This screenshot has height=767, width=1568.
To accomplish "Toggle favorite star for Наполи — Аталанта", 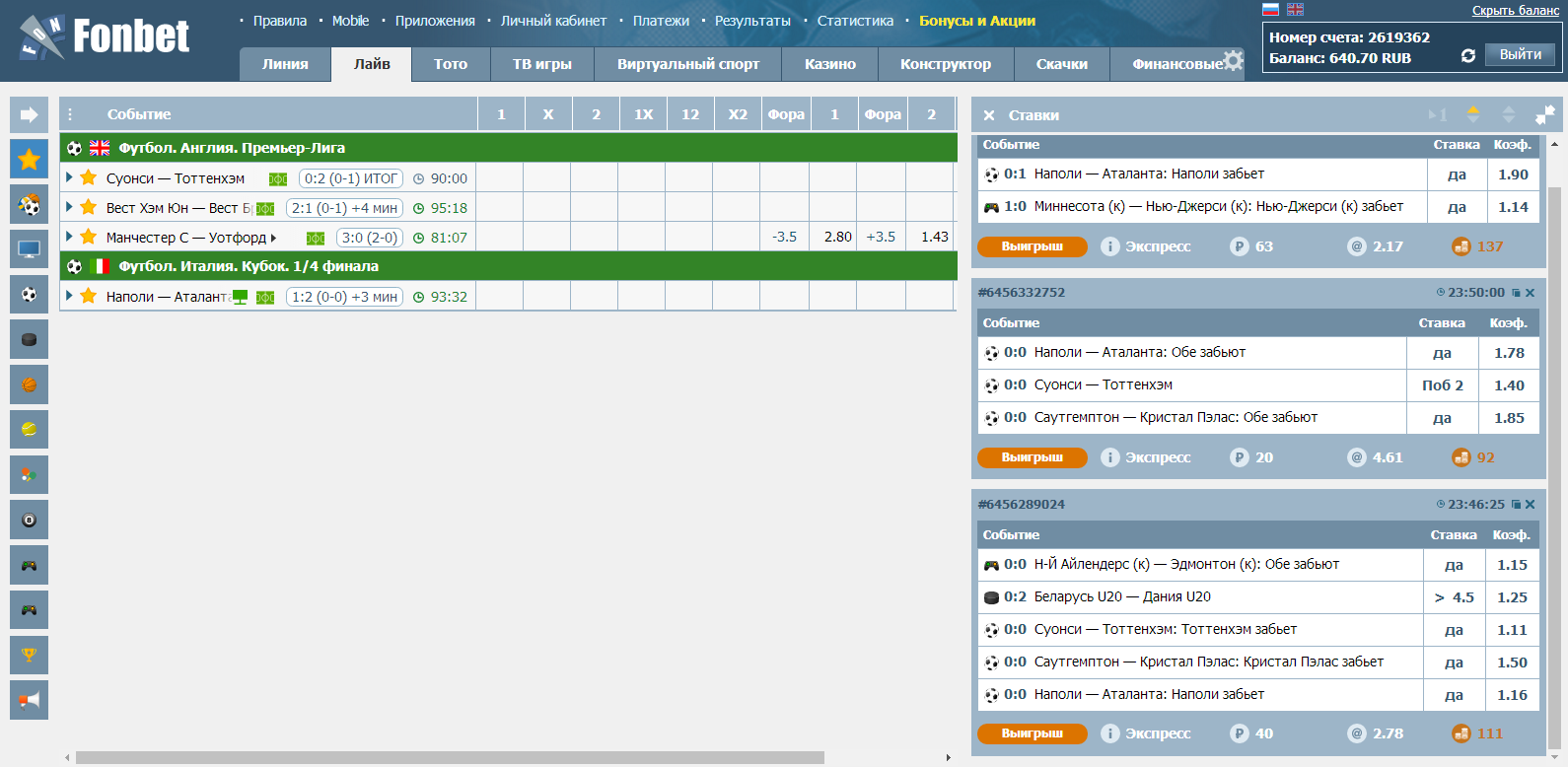I will pyautogui.click(x=88, y=296).
